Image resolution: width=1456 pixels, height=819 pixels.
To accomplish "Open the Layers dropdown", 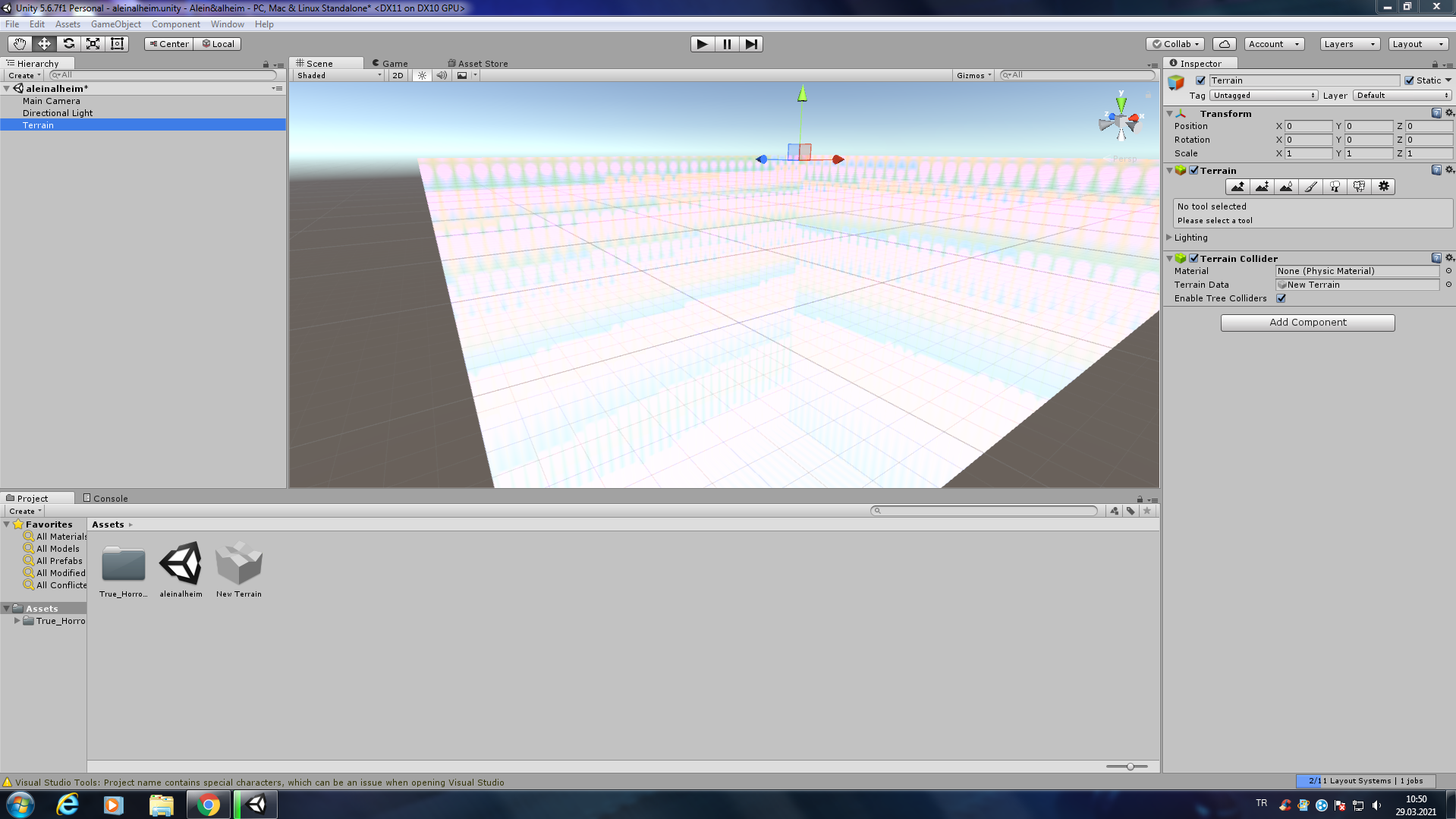I will tap(1350, 44).
